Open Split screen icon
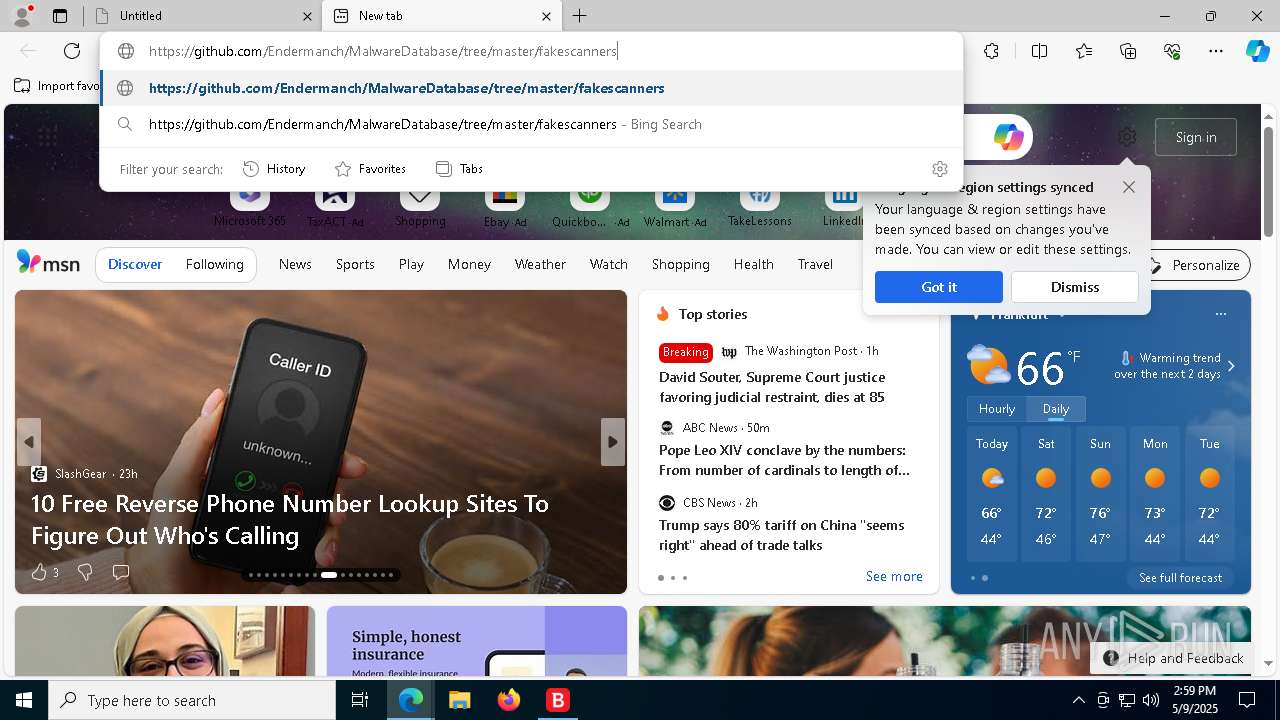The width and height of the screenshot is (1280, 720). pos(1039,51)
